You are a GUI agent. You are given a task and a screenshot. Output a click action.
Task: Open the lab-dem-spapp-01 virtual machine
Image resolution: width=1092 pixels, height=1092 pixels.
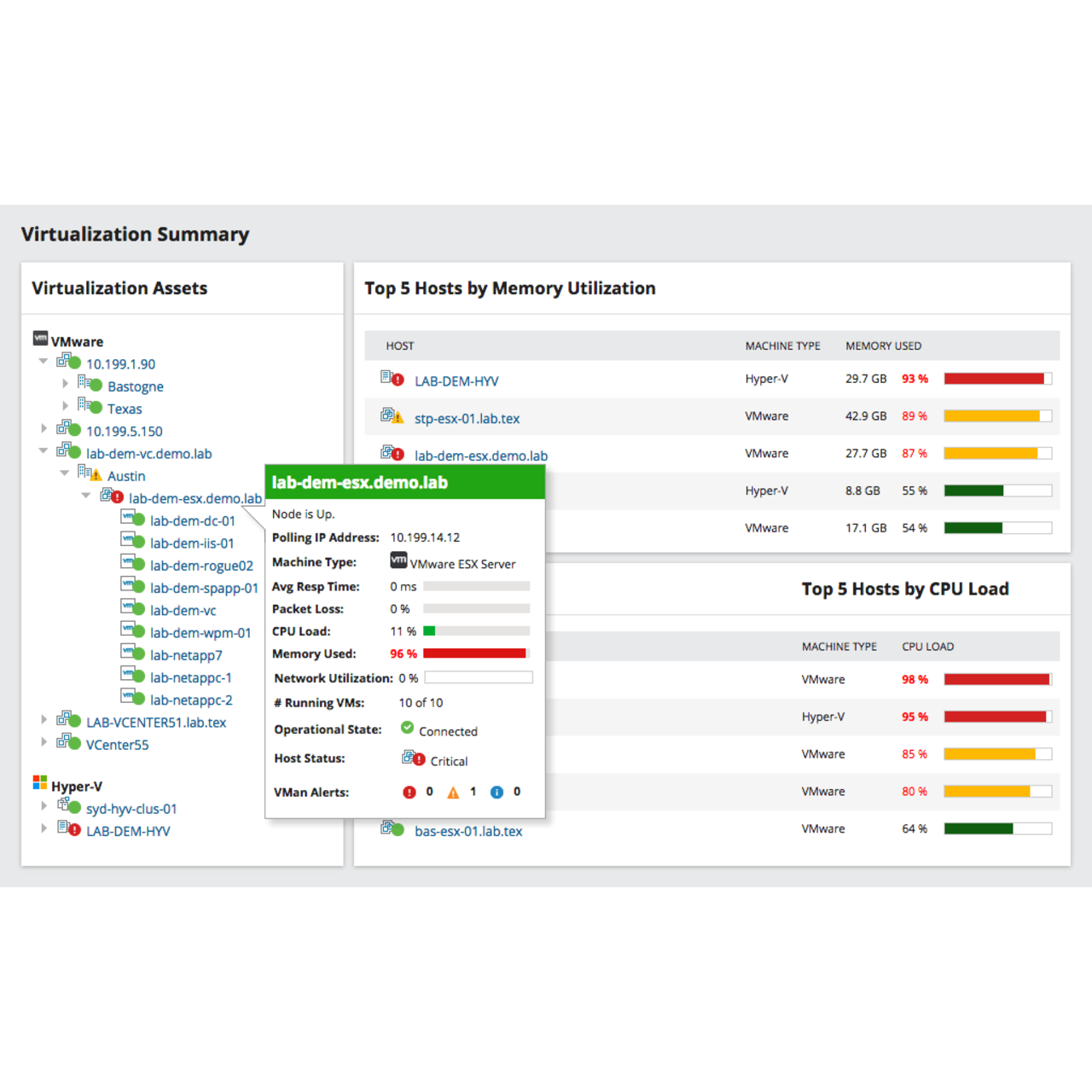(204, 588)
